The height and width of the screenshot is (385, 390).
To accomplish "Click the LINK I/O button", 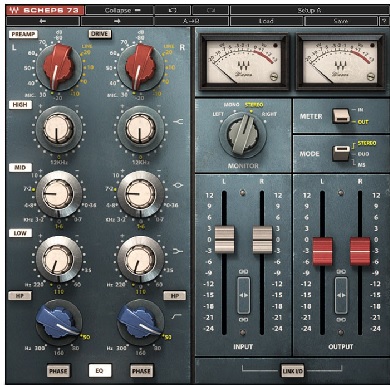I will pyautogui.click(x=292, y=371).
